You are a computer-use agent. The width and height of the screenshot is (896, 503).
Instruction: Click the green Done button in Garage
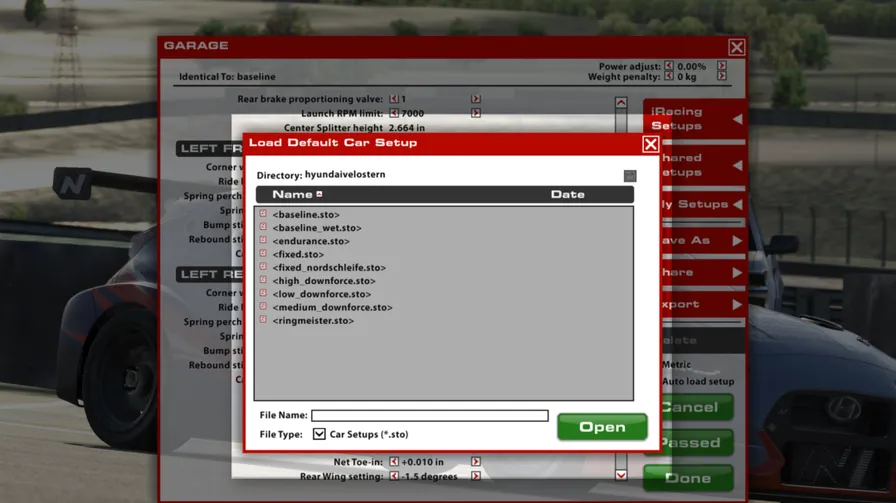point(688,478)
